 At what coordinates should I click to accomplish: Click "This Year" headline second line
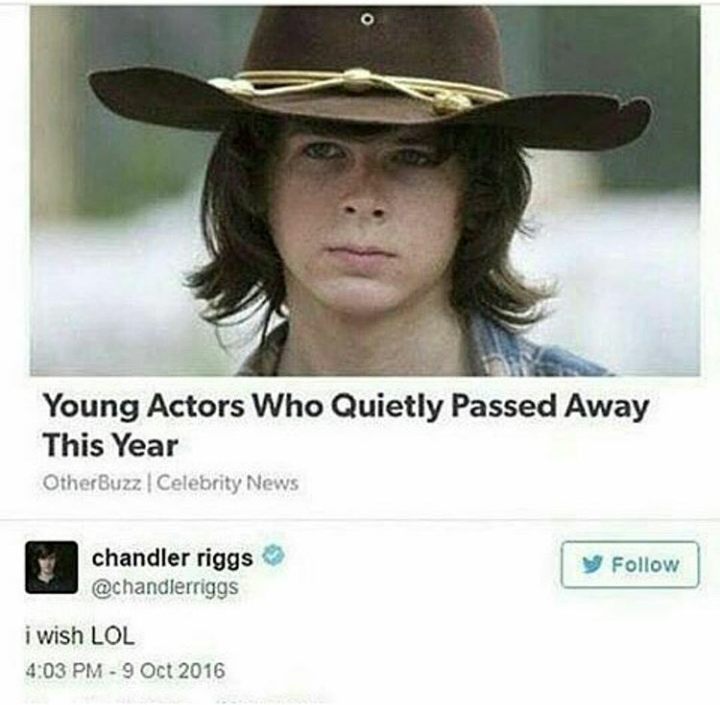[110, 446]
